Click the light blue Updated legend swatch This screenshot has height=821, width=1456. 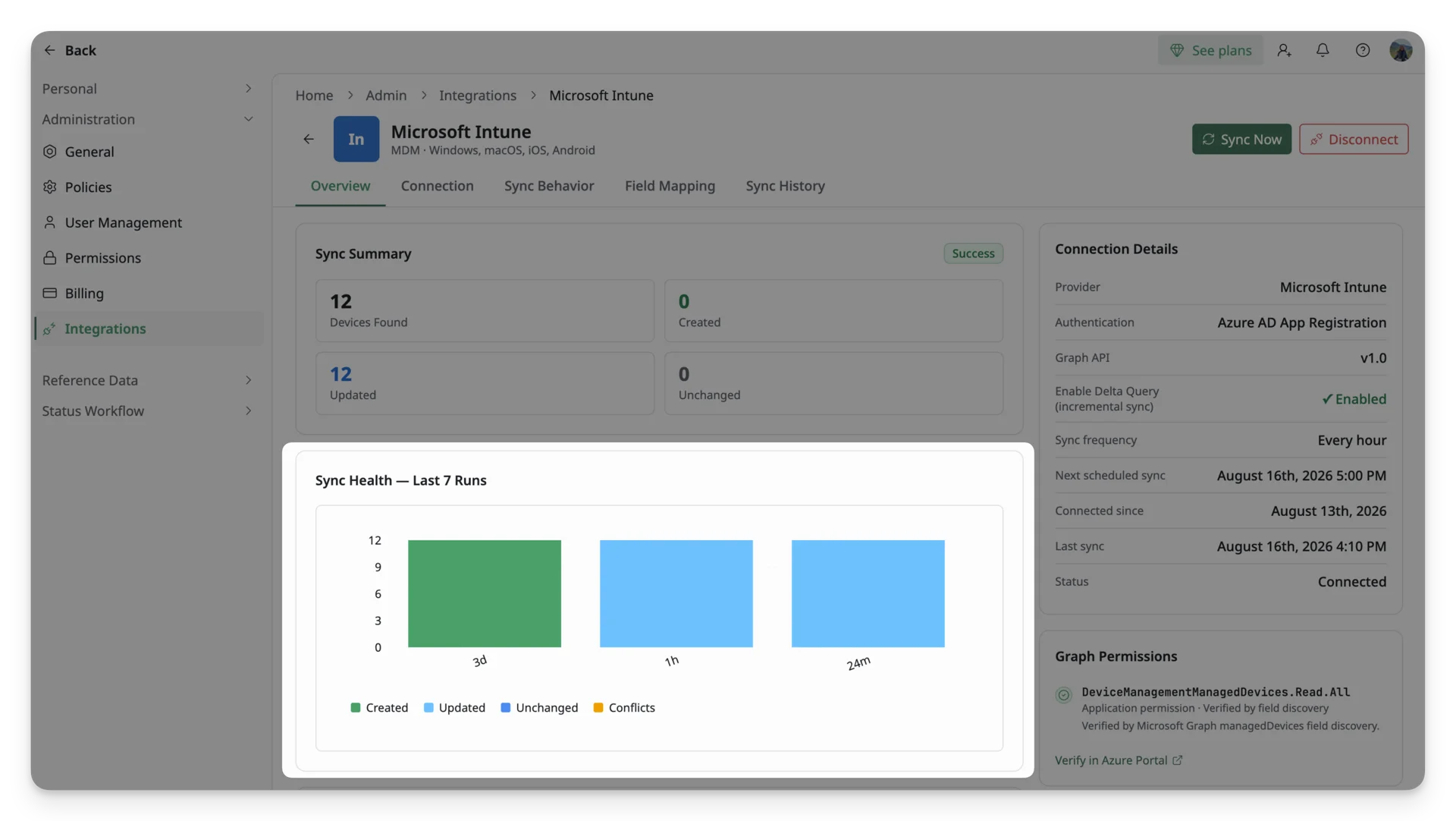click(428, 708)
